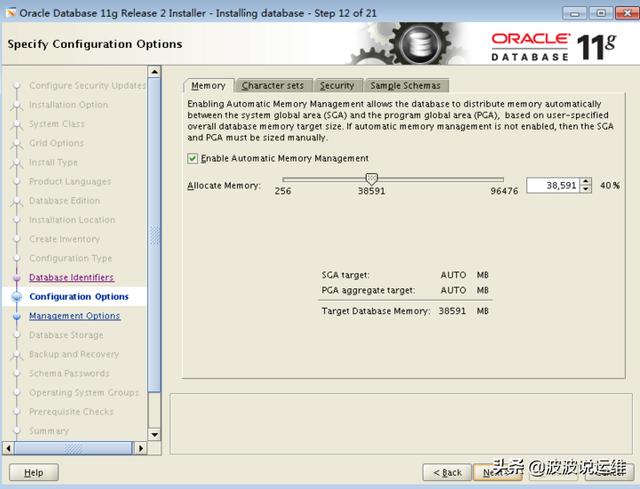Click the Schema Passwords step text
Viewport: 640px width, 489px height.
coord(69,373)
